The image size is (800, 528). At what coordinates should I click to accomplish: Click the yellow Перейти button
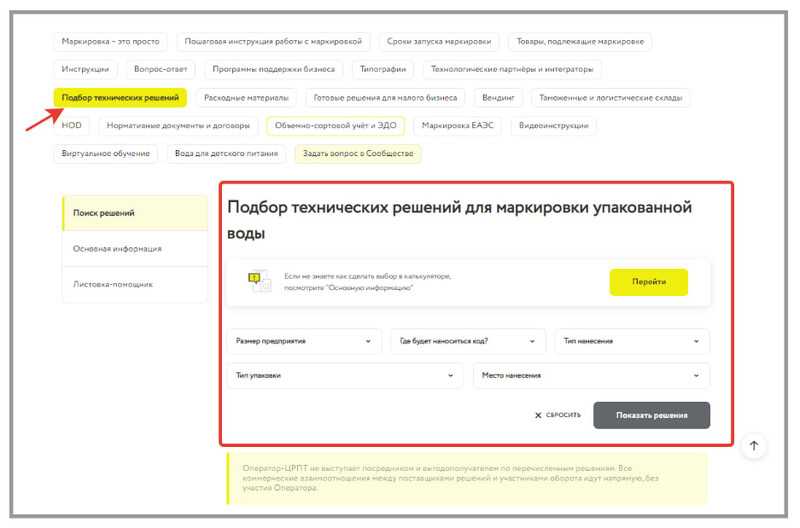click(648, 282)
